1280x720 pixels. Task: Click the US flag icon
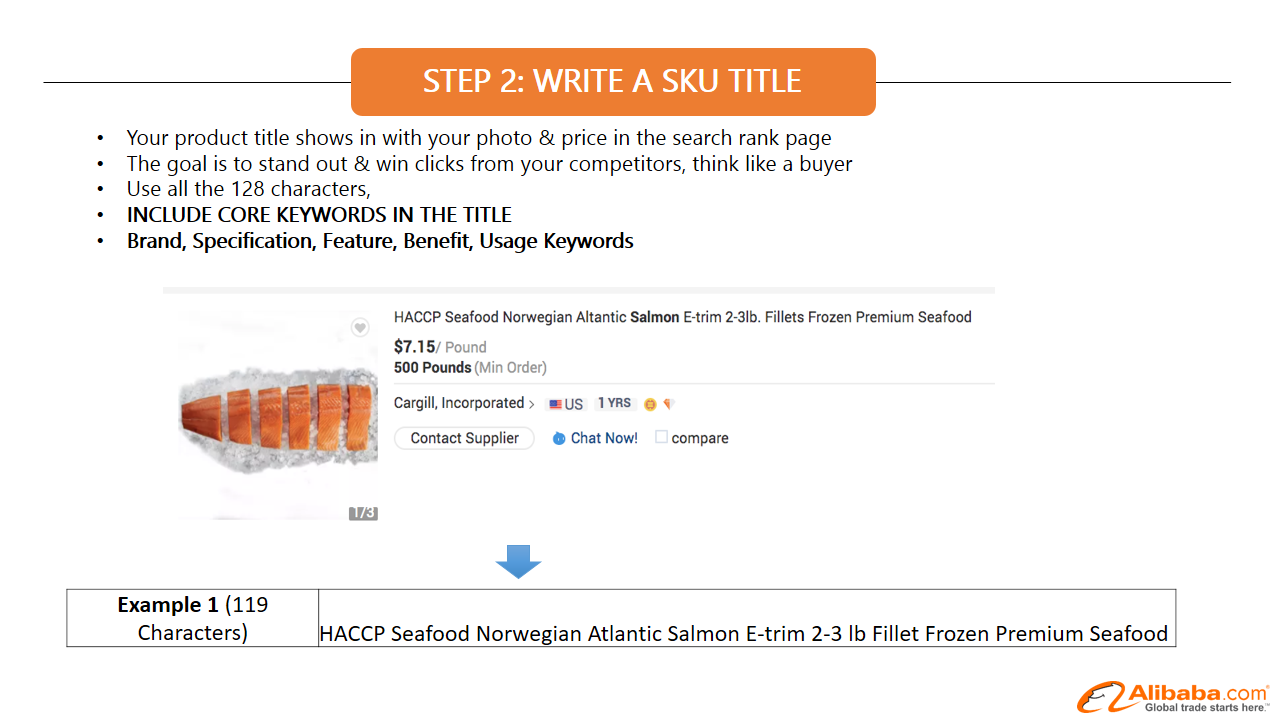pyautogui.click(x=555, y=404)
